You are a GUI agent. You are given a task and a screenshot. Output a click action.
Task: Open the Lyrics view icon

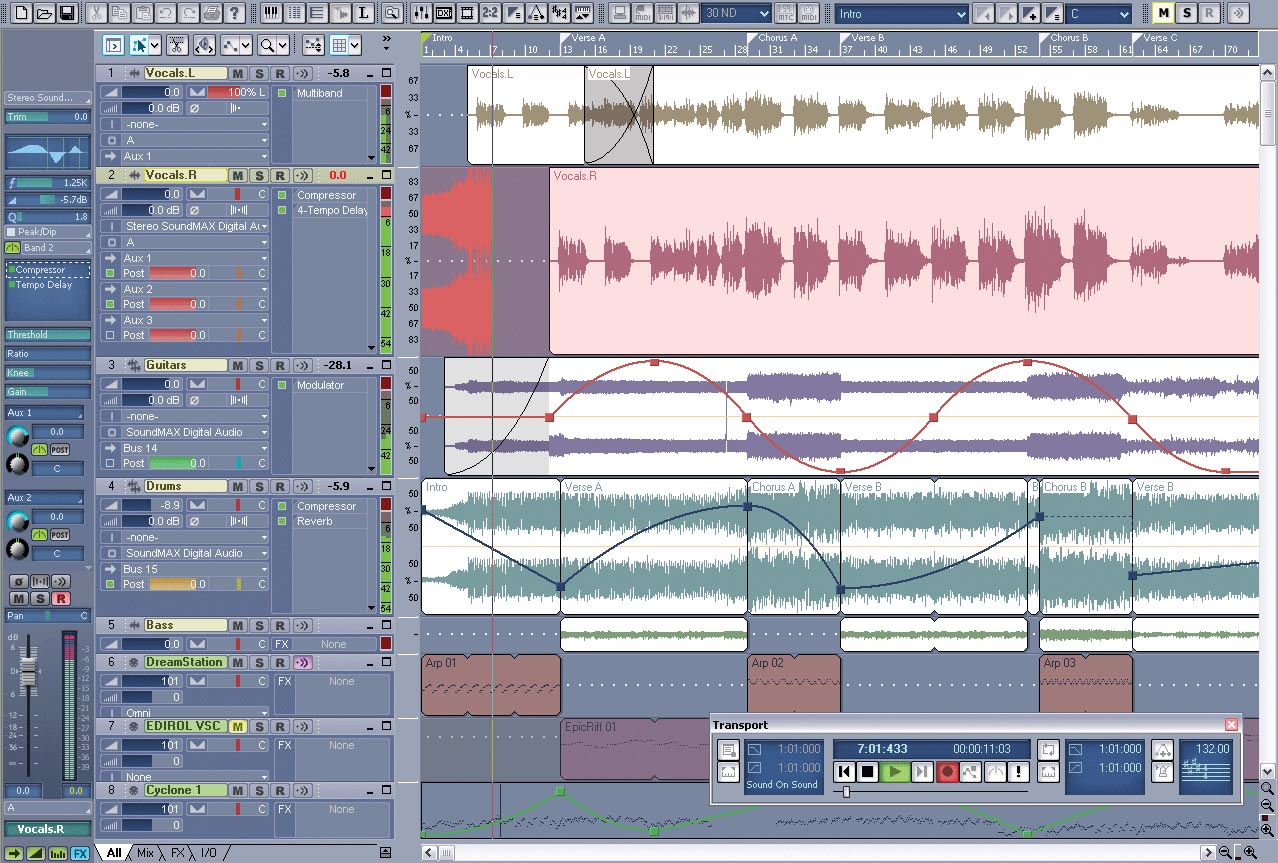coord(364,13)
